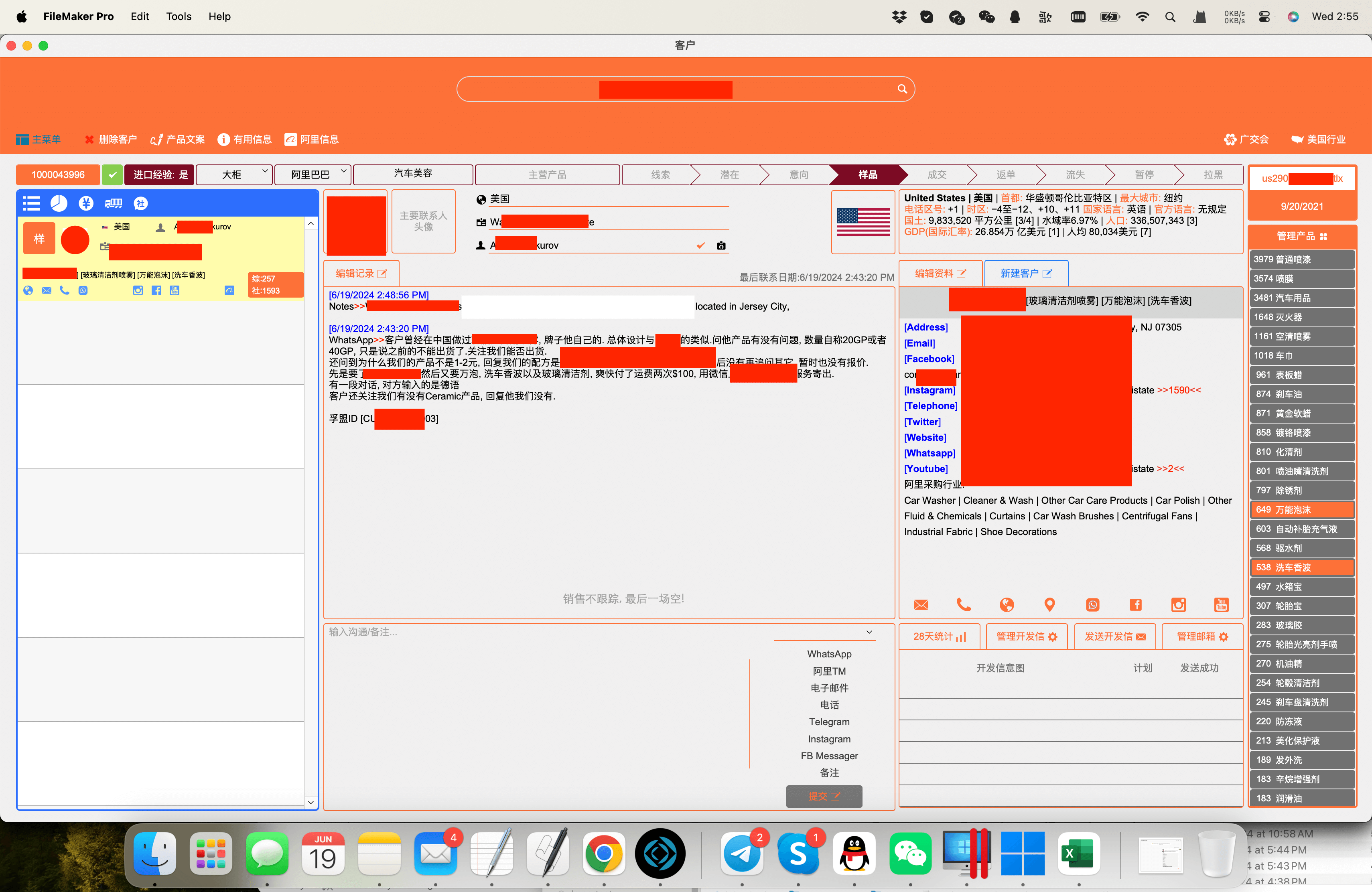Expand the 阿里巴巴 source dropdown

pyautogui.click(x=312, y=174)
